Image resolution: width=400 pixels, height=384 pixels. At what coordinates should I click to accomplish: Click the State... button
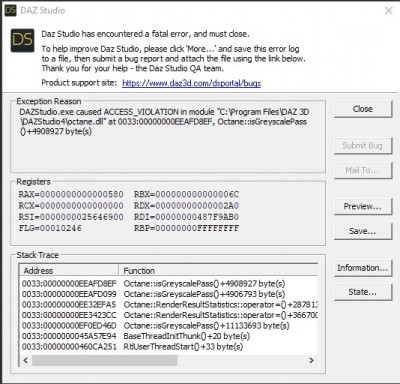point(363,292)
